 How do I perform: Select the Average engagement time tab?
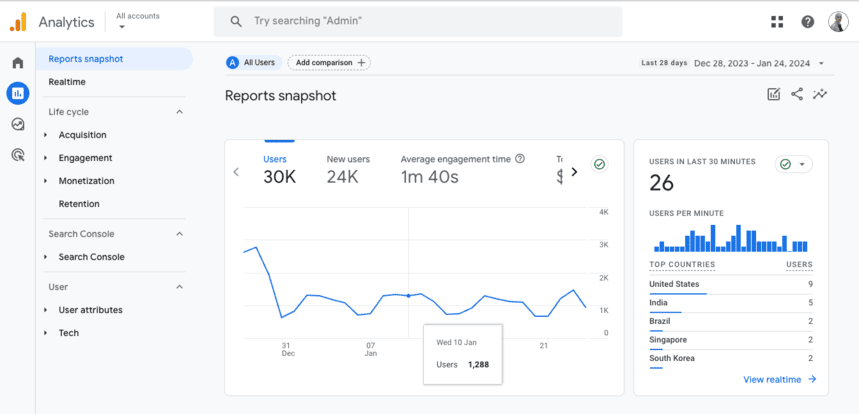(462, 169)
